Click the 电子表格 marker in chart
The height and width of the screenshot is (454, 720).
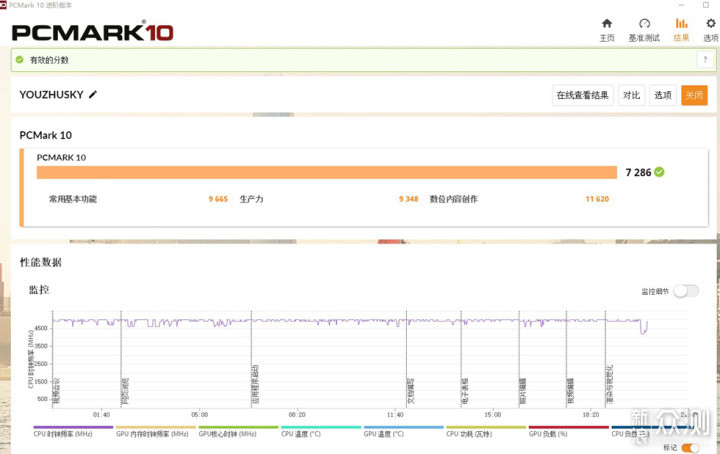click(465, 391)
